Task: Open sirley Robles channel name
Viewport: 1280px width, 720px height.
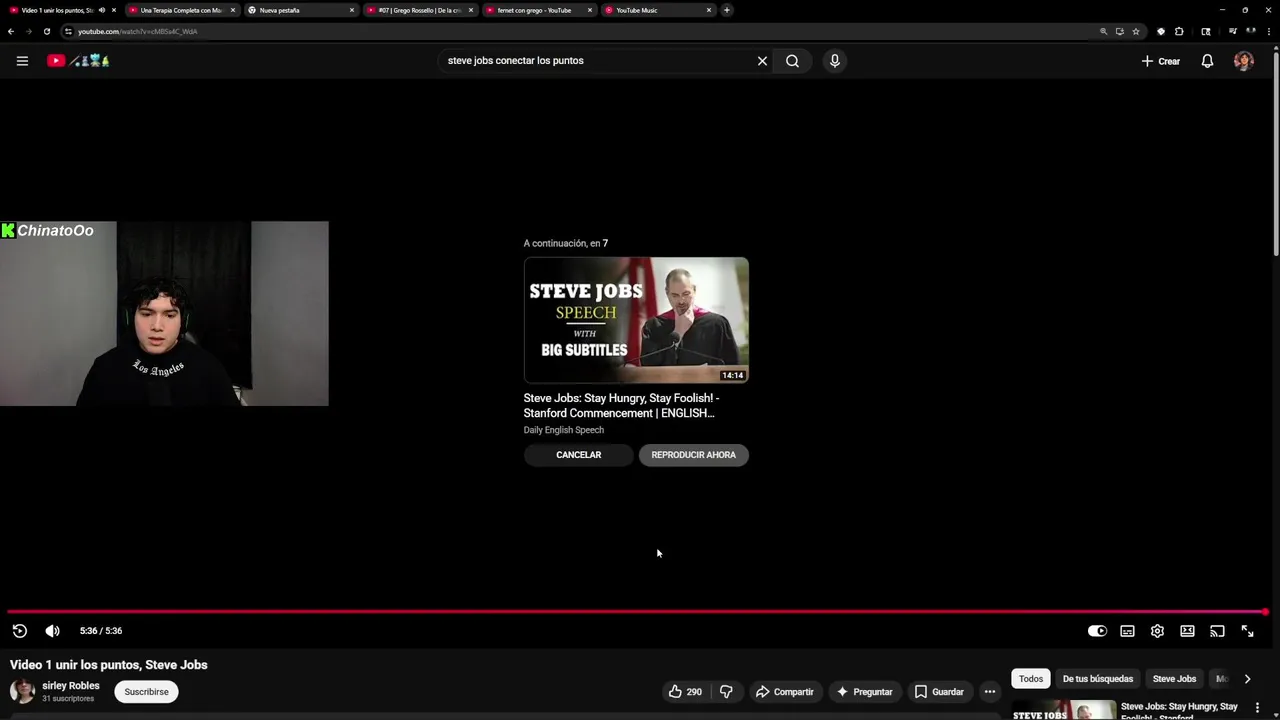Action: pos(71,686)
